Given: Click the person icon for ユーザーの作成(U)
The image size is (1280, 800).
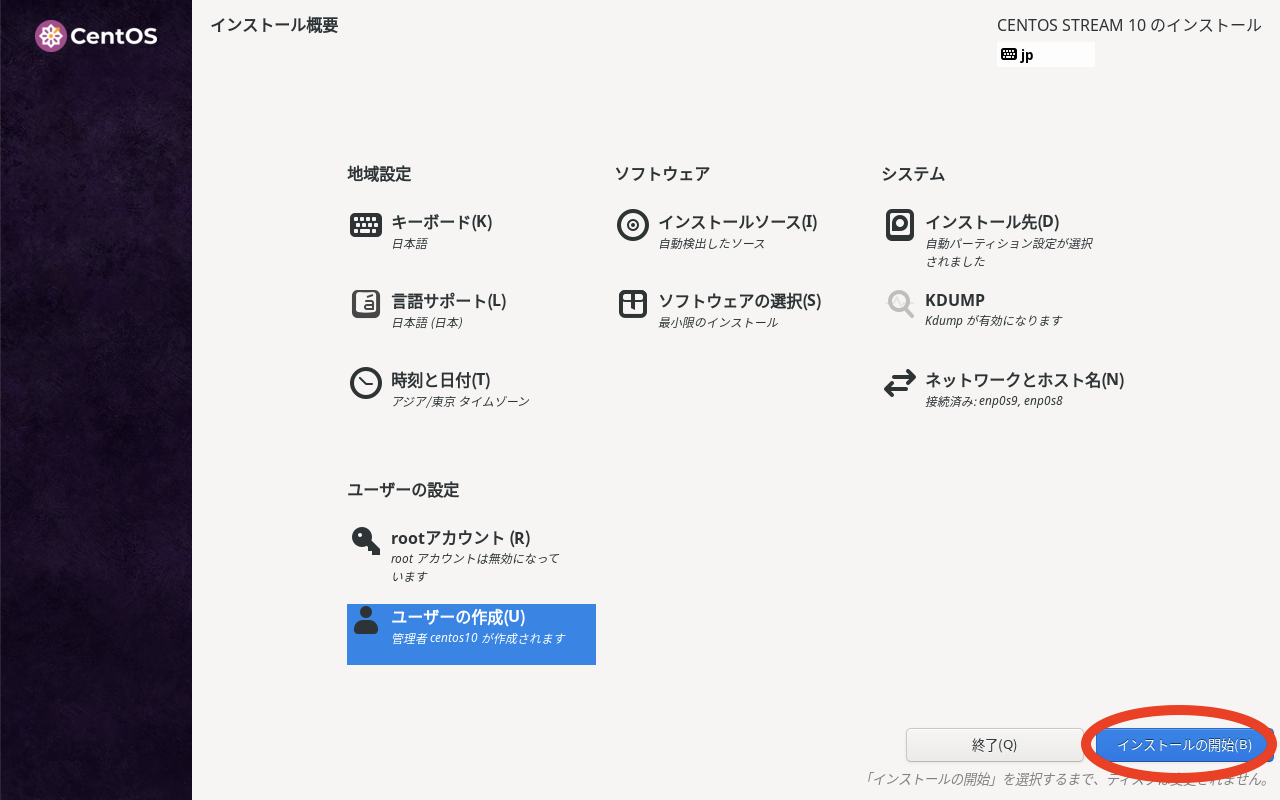Looking at the screenshot, I should click(x=366, y=620).
